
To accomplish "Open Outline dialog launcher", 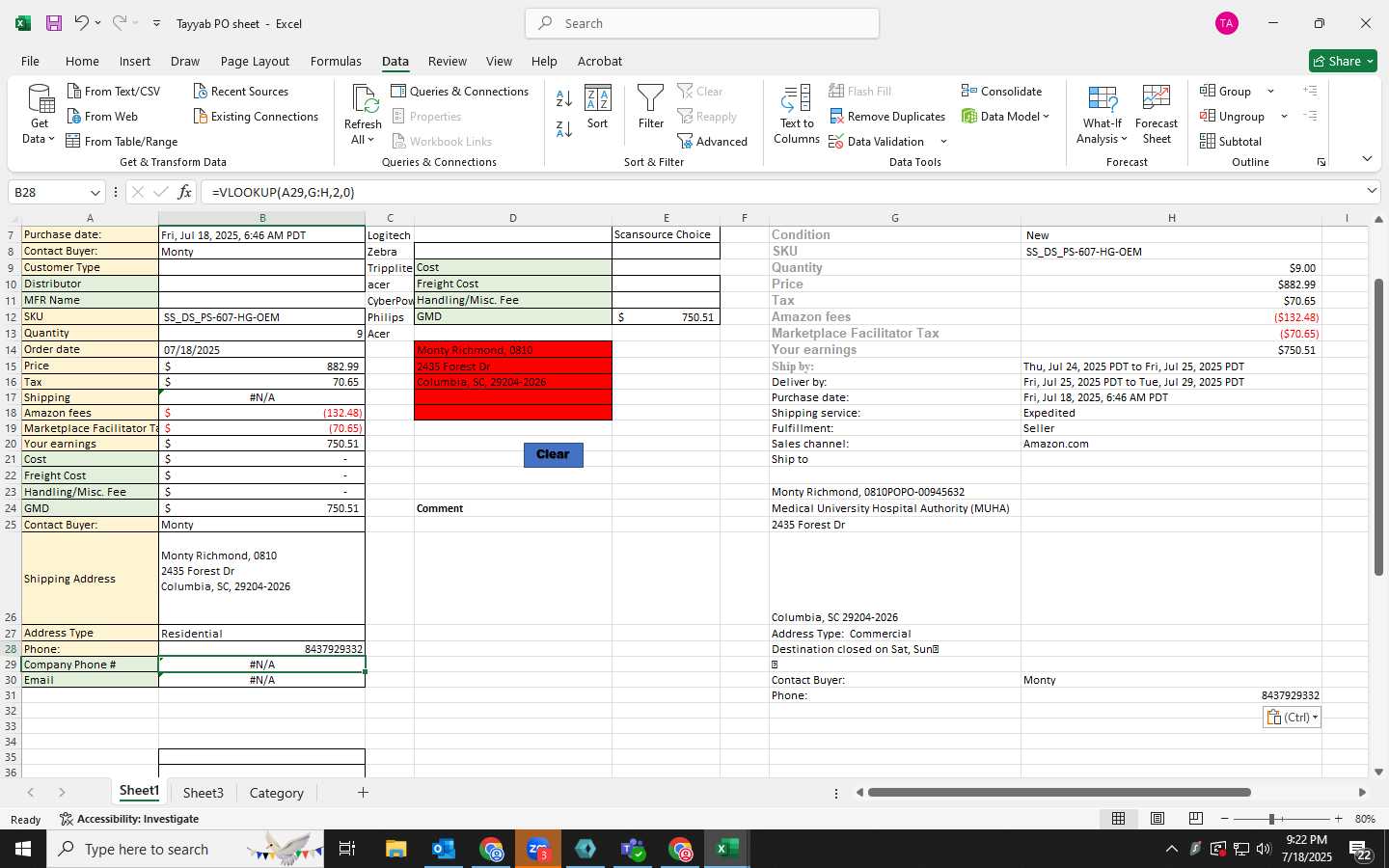I will click(x=1321, y=162).
